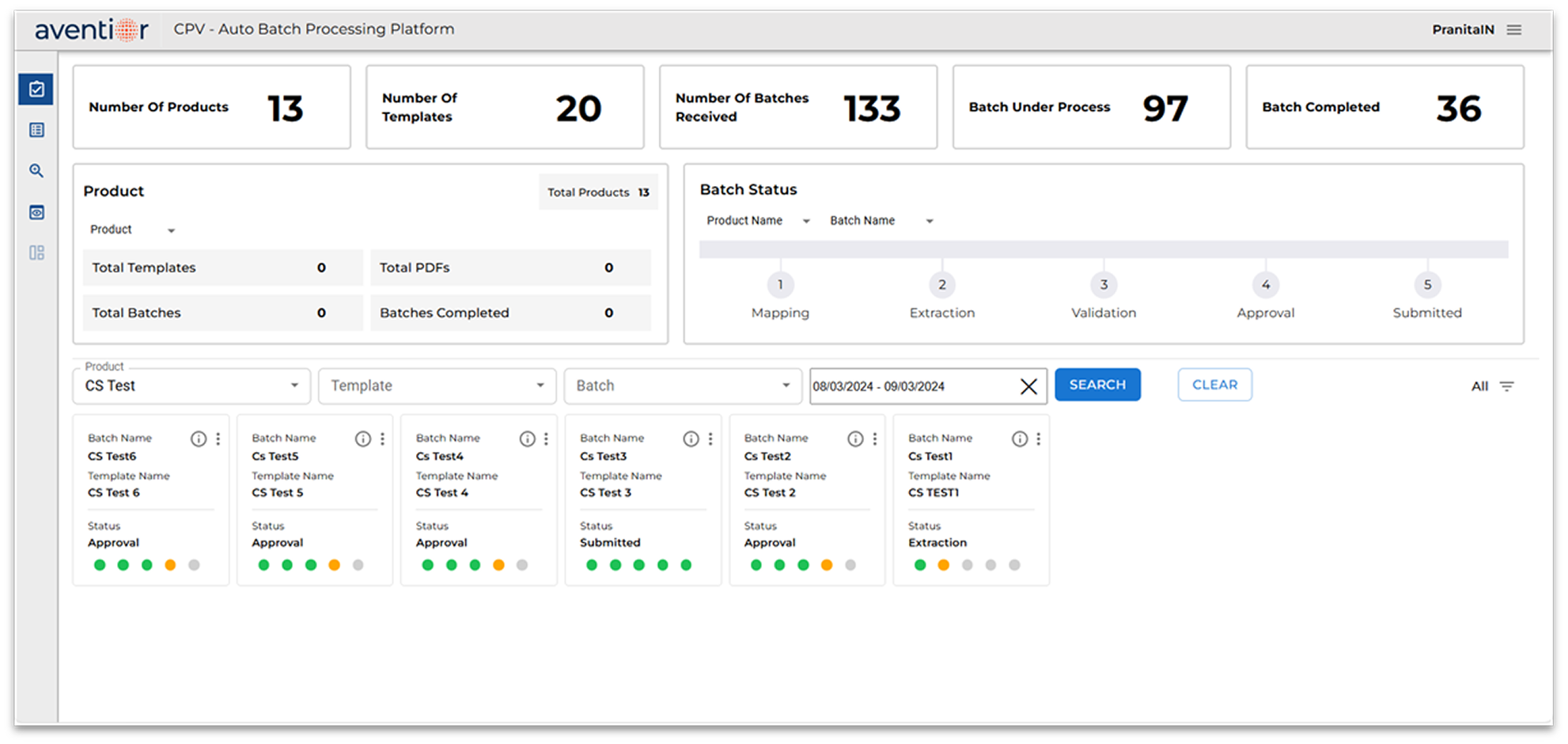Click the info icon on Cs Test1 card
This screenshot has width=1568, height=744.
[x=1019, y=438]
